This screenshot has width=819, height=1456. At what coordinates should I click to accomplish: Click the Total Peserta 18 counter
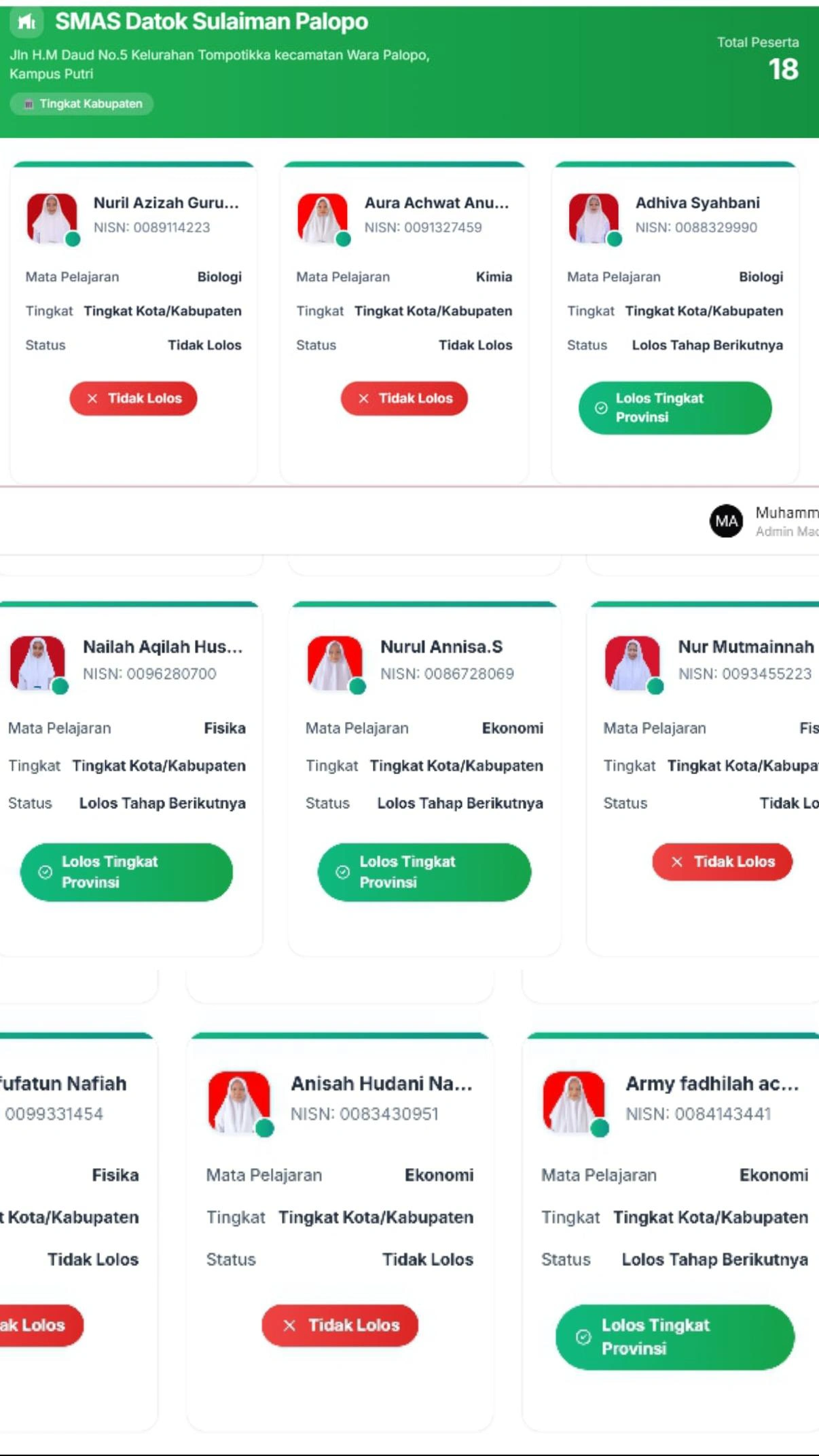[758, 60]
